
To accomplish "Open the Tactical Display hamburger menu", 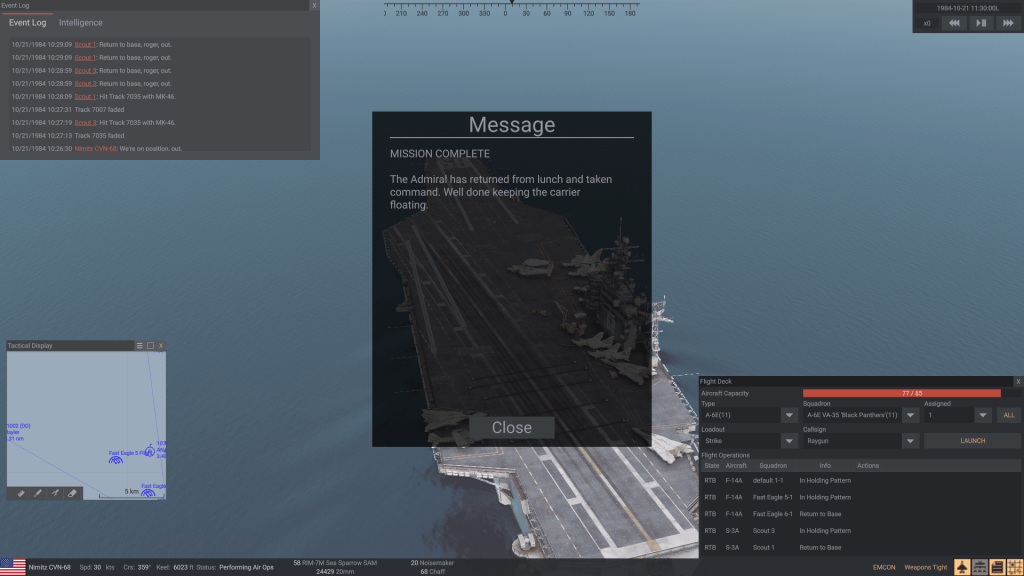I will [139, 346].
